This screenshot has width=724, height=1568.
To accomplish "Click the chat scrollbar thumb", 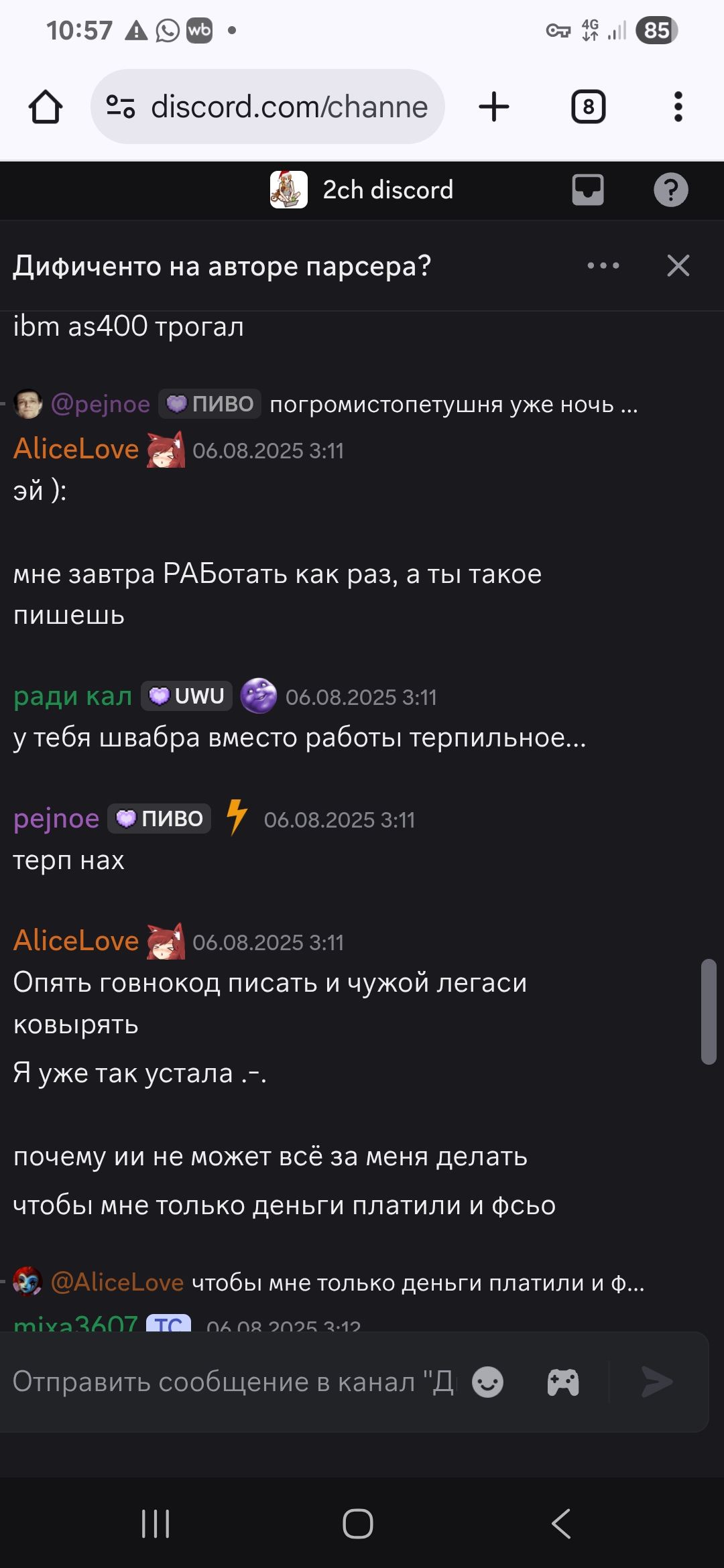I will click(709, 1012).
